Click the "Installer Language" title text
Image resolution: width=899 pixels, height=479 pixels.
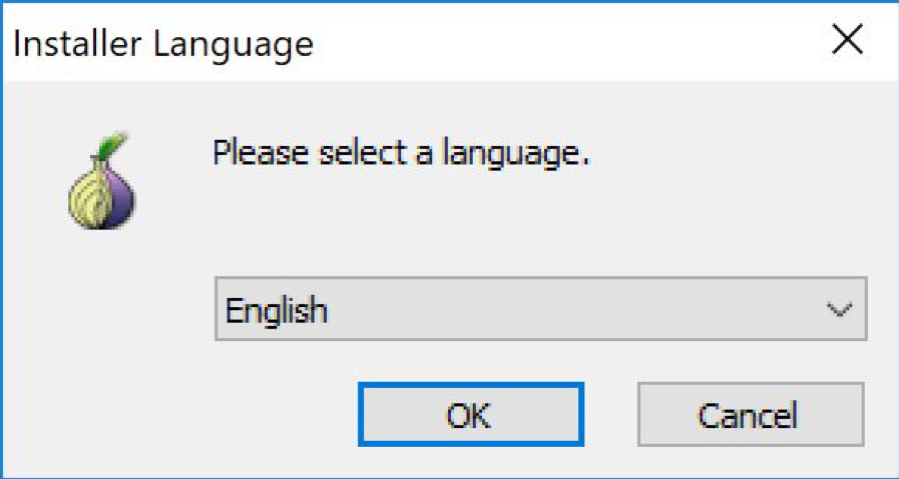[163, 44]
